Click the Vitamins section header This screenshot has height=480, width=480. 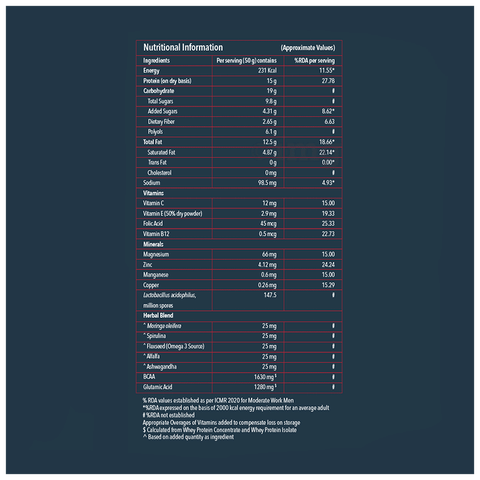tap(153, 193)
